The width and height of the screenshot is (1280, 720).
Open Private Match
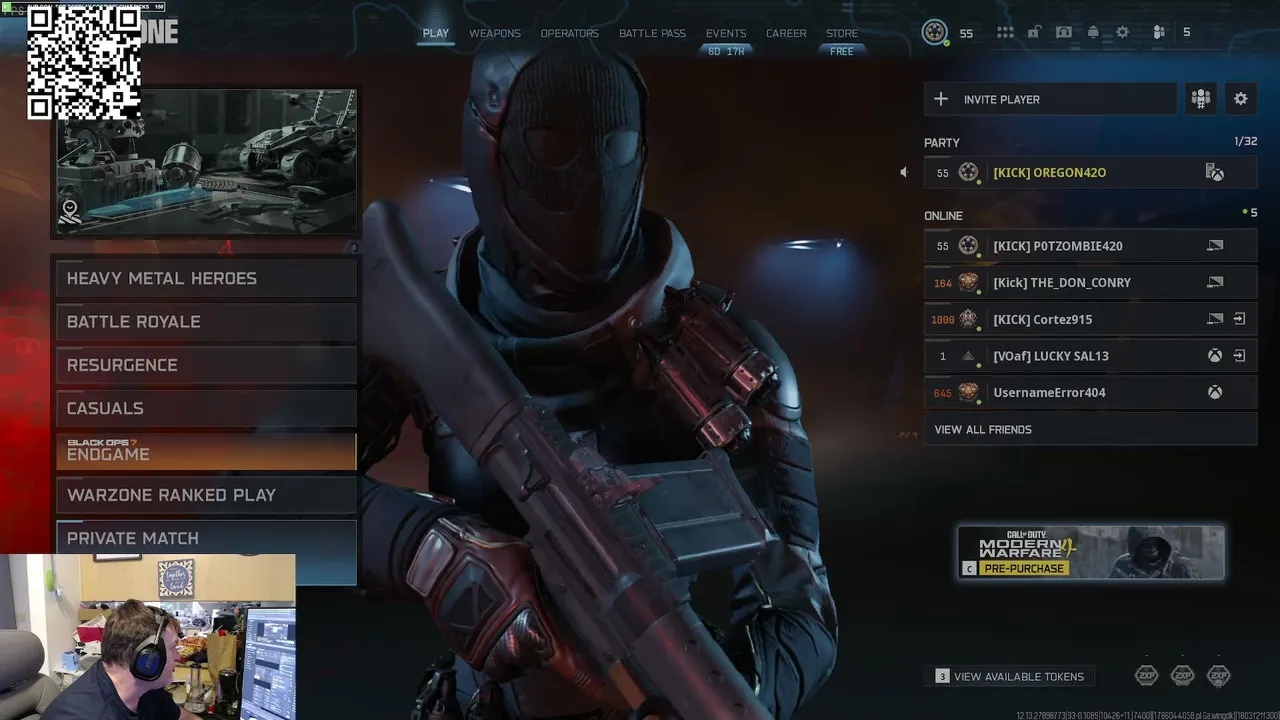pos(206,538)
